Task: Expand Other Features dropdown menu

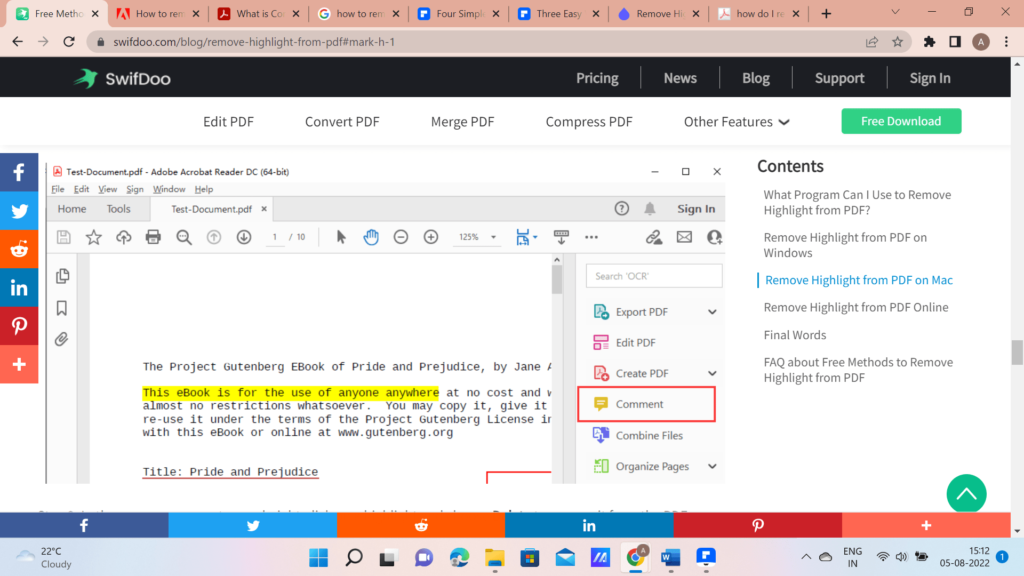Action: 736,121
